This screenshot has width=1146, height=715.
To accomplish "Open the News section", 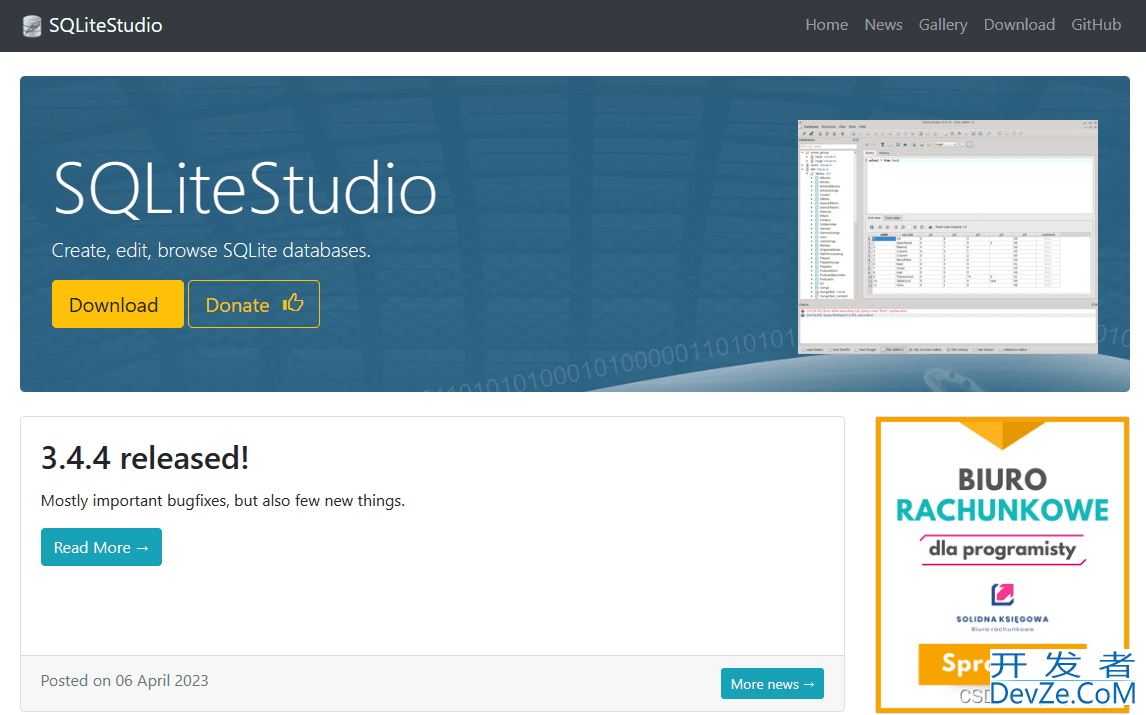I will tap(884, 25).
